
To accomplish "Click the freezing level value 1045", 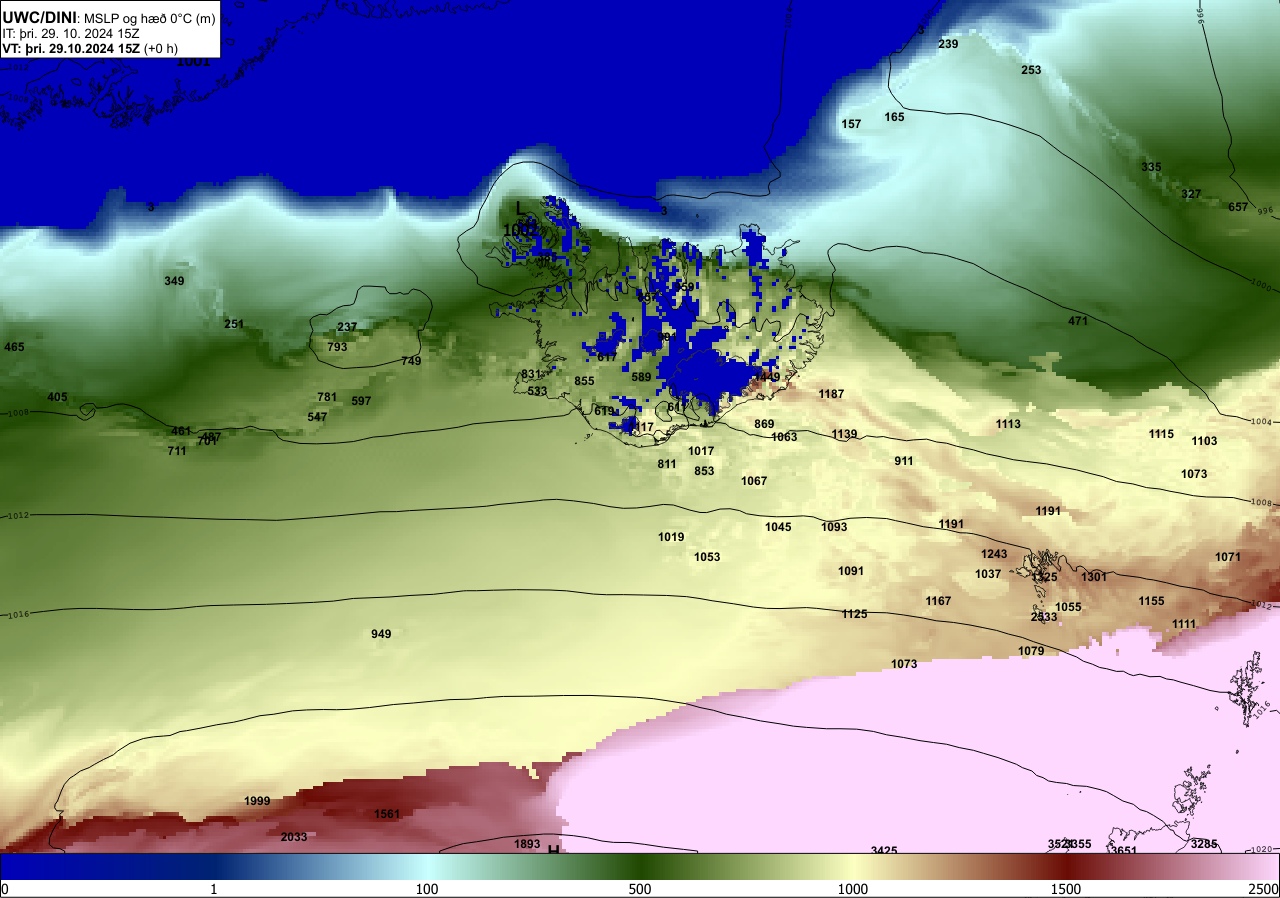I will 778,527.
